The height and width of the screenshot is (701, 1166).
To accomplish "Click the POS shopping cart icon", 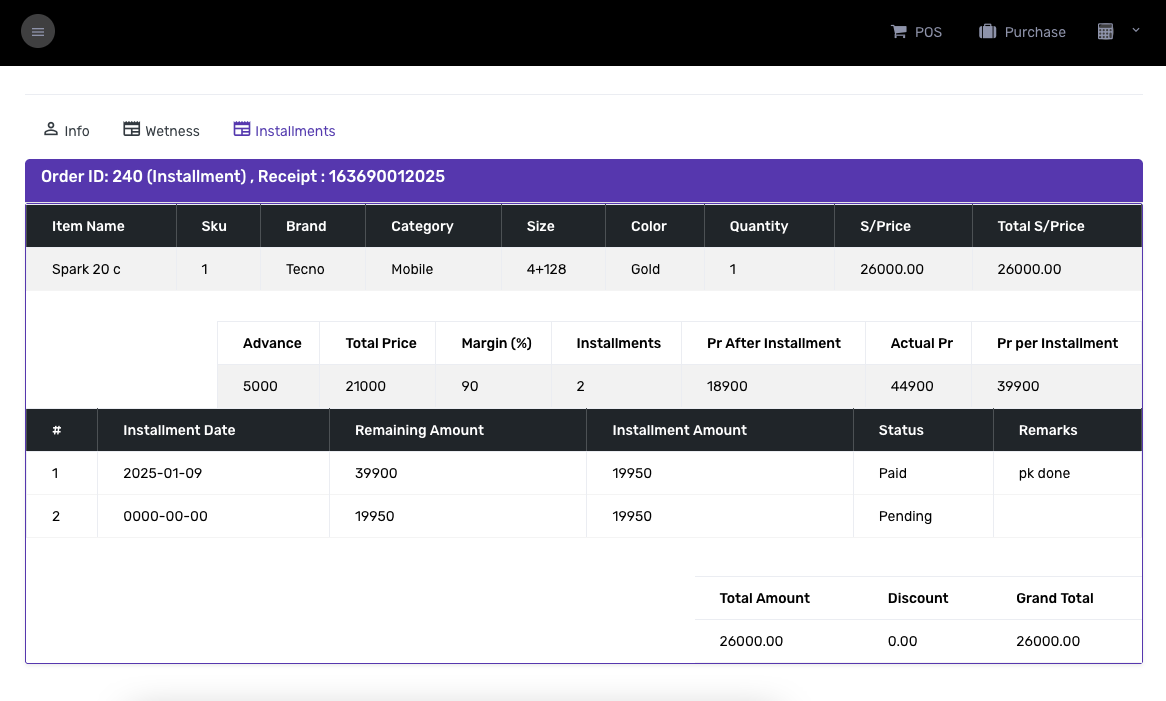I will tap(899, 31).
